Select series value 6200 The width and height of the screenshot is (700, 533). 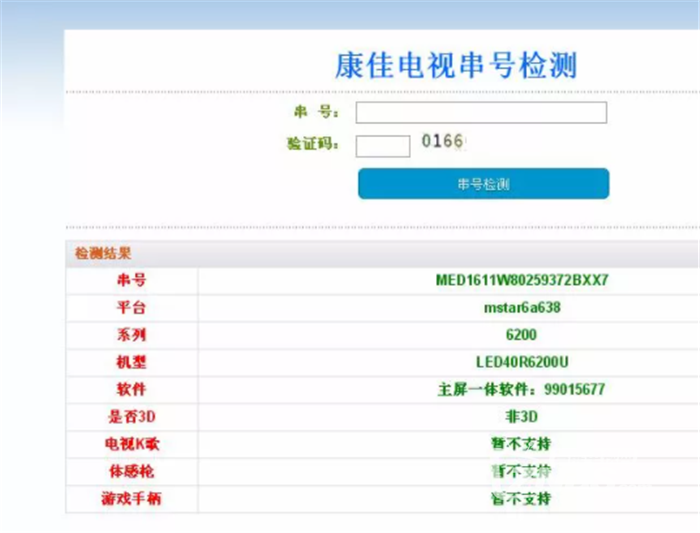[x=521, y=335]
